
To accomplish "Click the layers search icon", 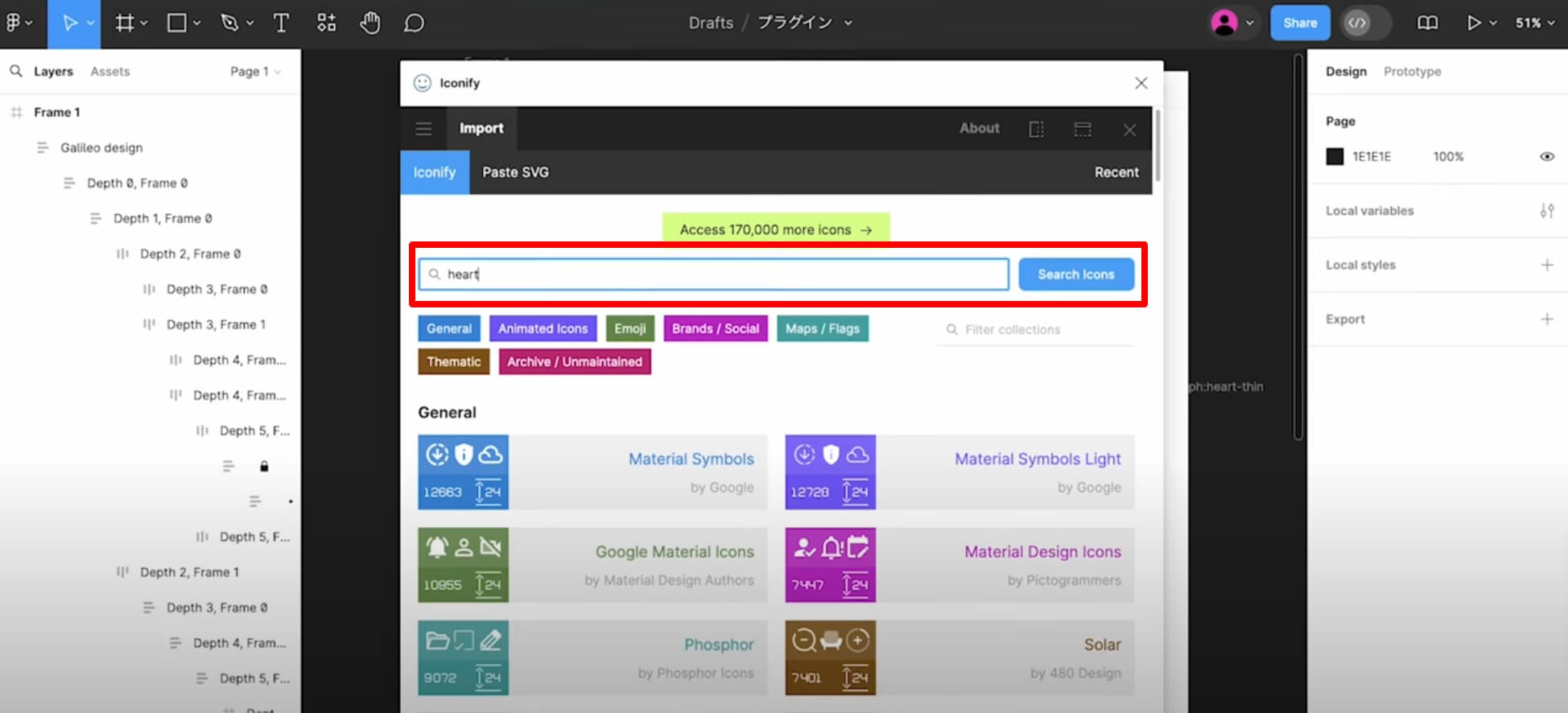I will 15,71.
